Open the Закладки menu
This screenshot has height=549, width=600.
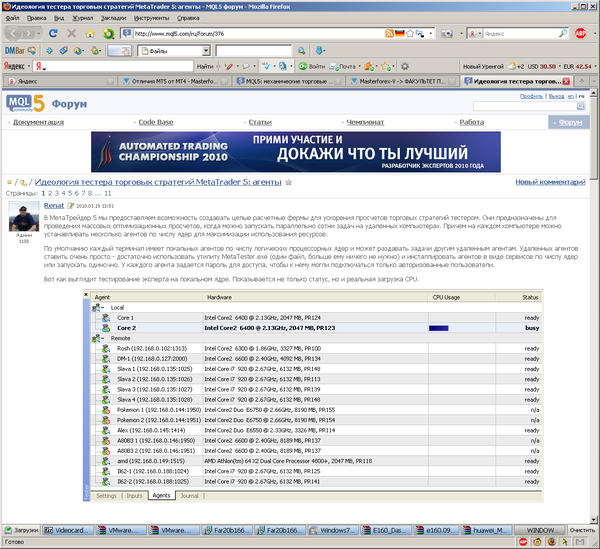tap(109, 17)
